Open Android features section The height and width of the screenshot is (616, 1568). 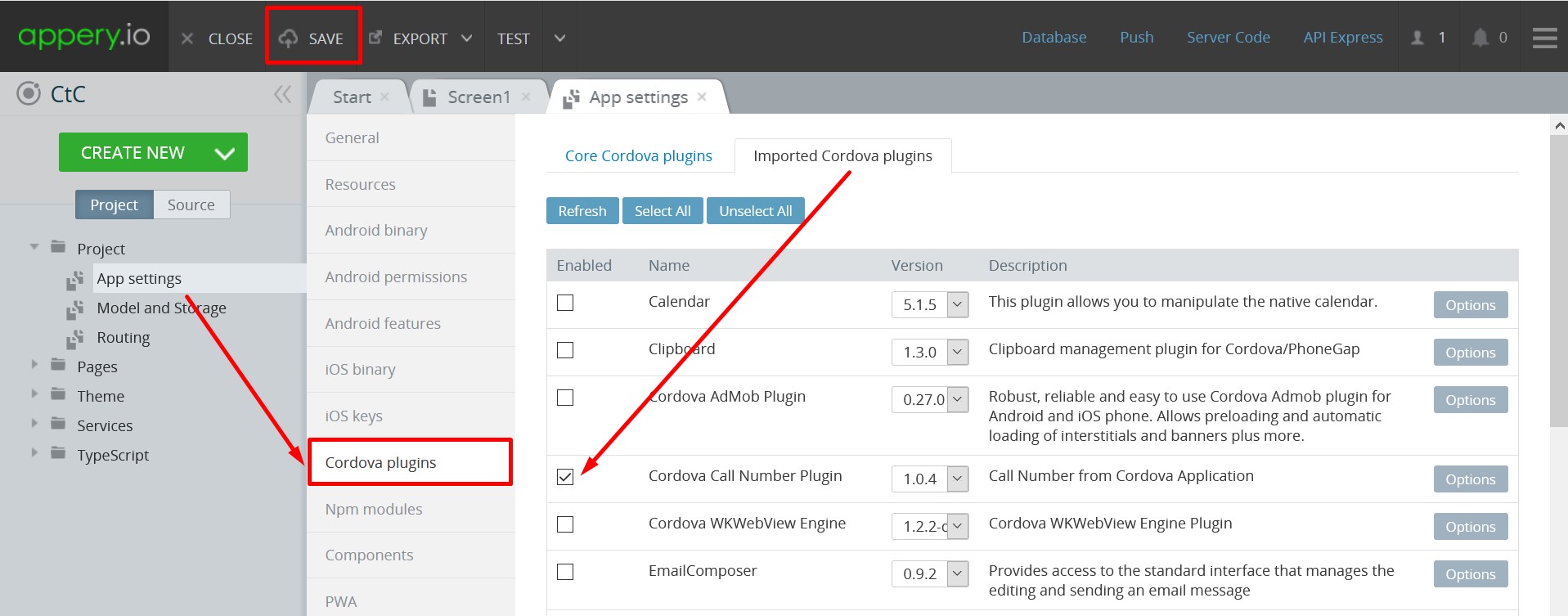pos(411,323)
